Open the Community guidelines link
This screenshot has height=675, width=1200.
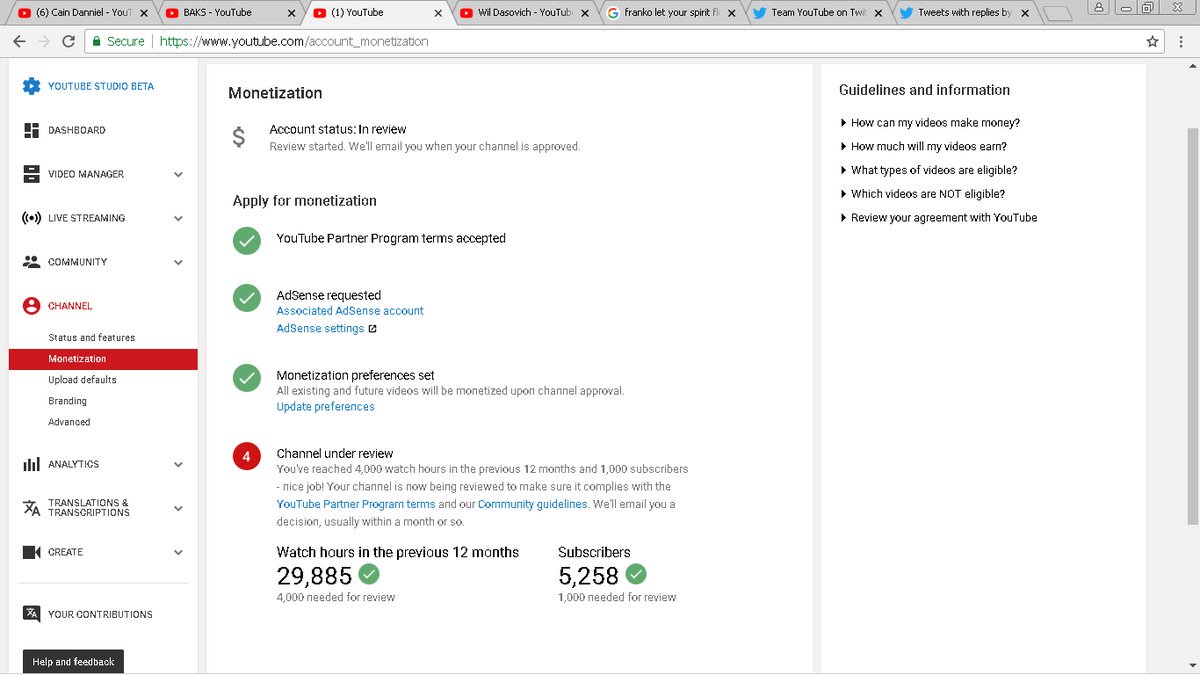[x=532, y=504]
